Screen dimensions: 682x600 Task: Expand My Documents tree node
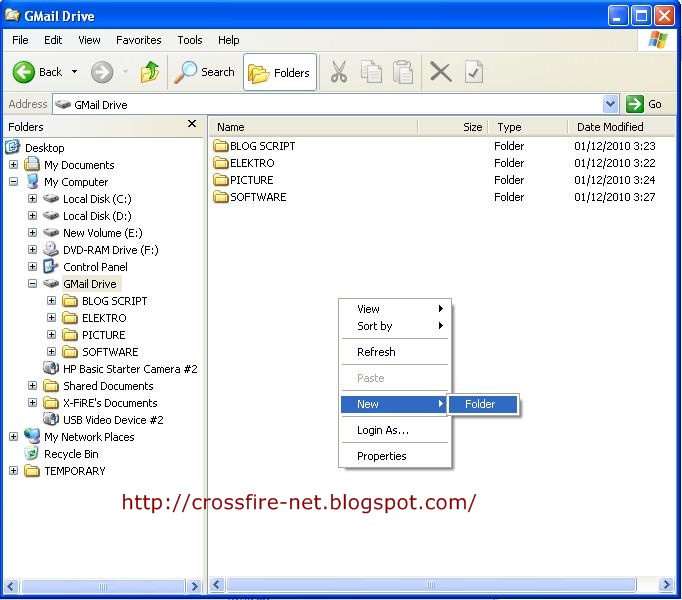13,164
